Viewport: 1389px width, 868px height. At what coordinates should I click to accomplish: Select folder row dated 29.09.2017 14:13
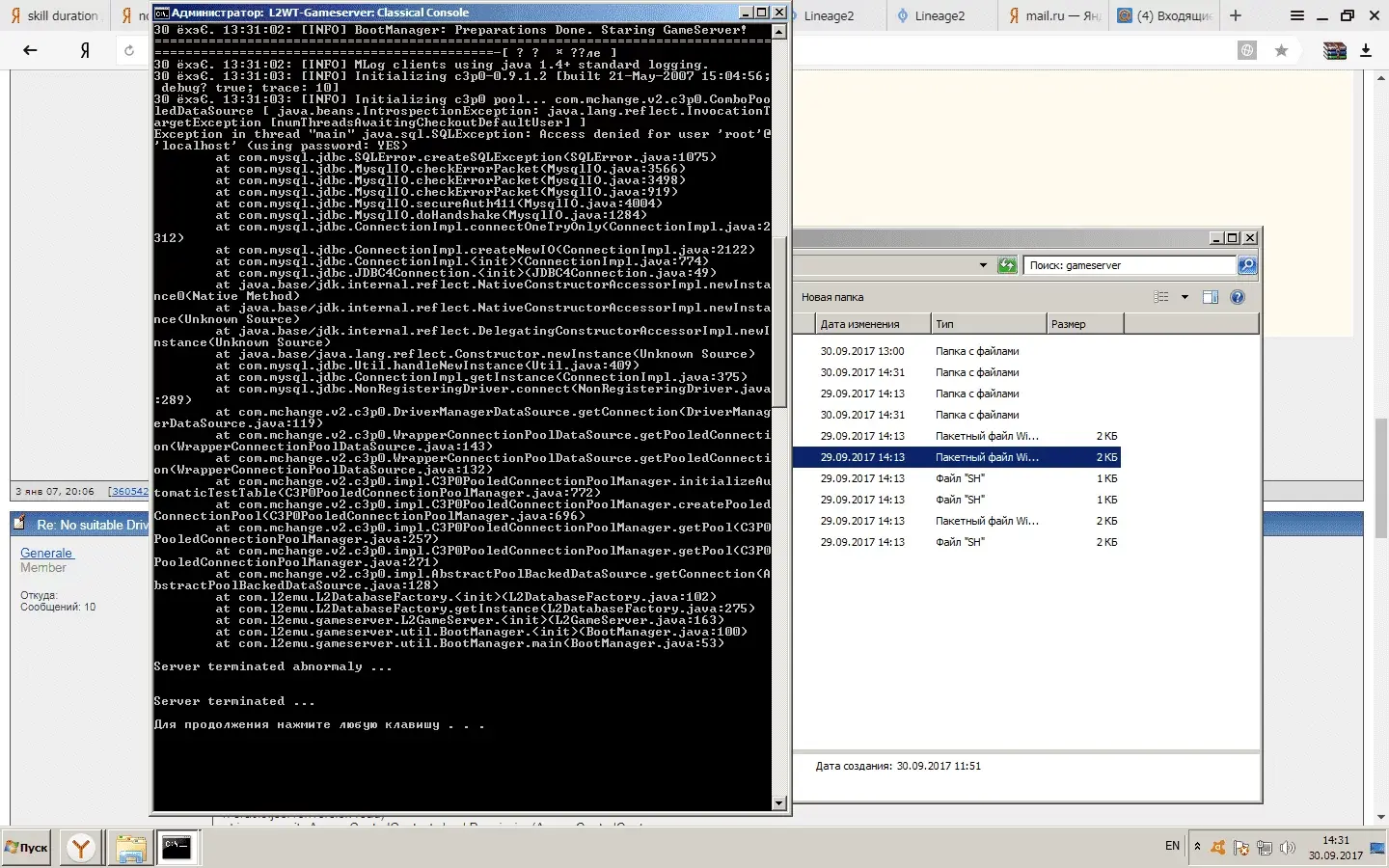point(957,393)
